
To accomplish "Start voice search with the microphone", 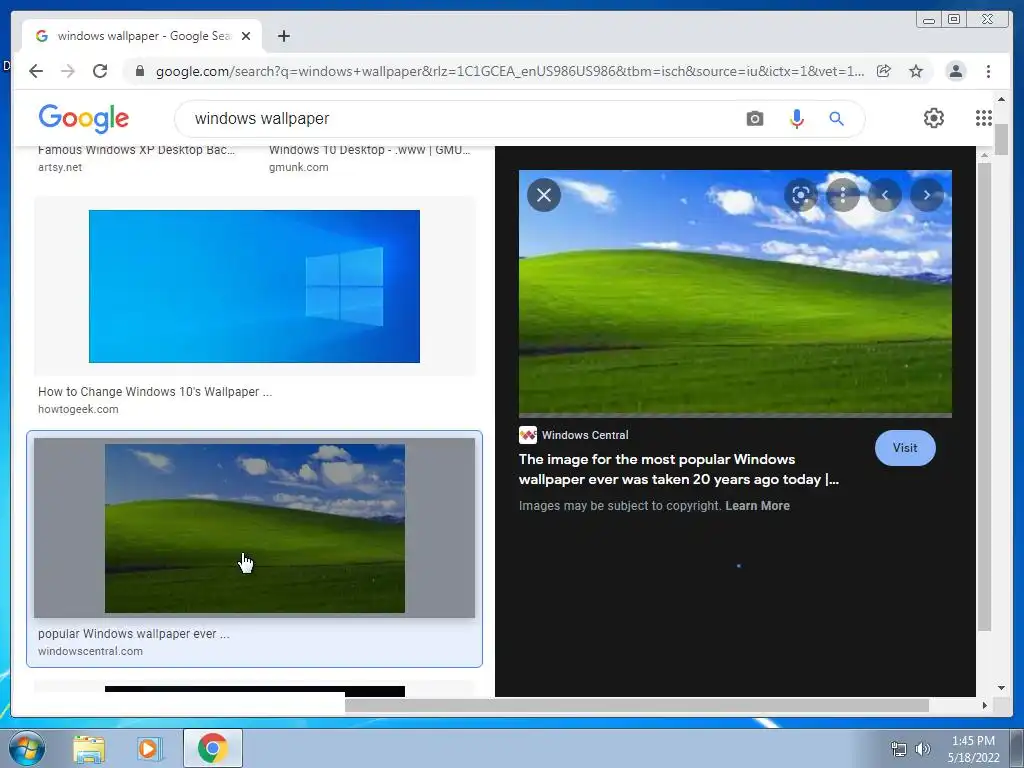I will click(797, 118).
